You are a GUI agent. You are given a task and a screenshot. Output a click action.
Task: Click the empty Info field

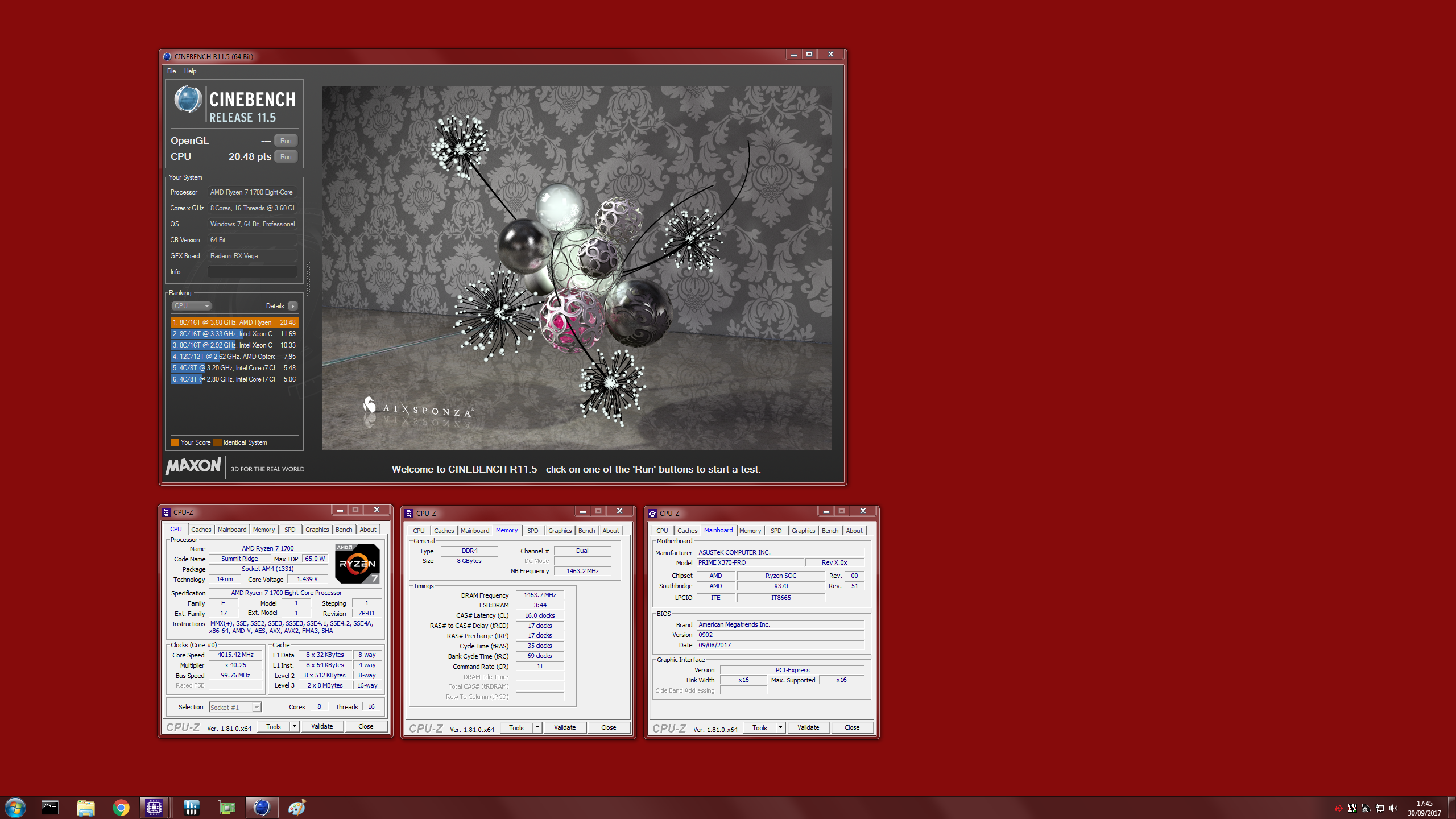(x=252, y=272)
